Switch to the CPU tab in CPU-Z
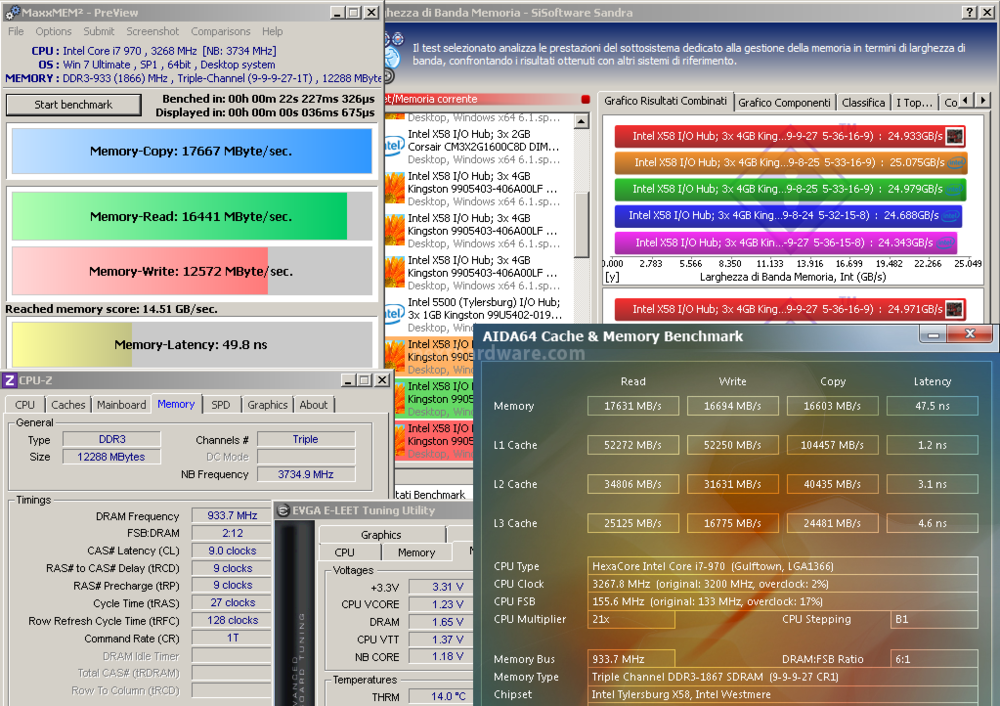This screenshot has height=706, width=1000. (25, 405)
